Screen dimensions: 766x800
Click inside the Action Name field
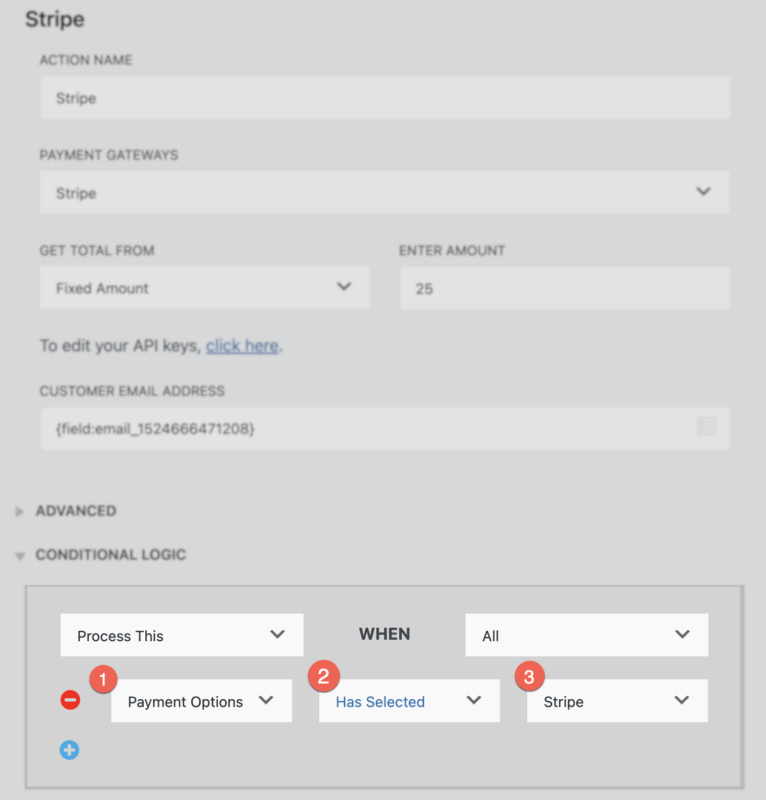click(x=385, y=97)
